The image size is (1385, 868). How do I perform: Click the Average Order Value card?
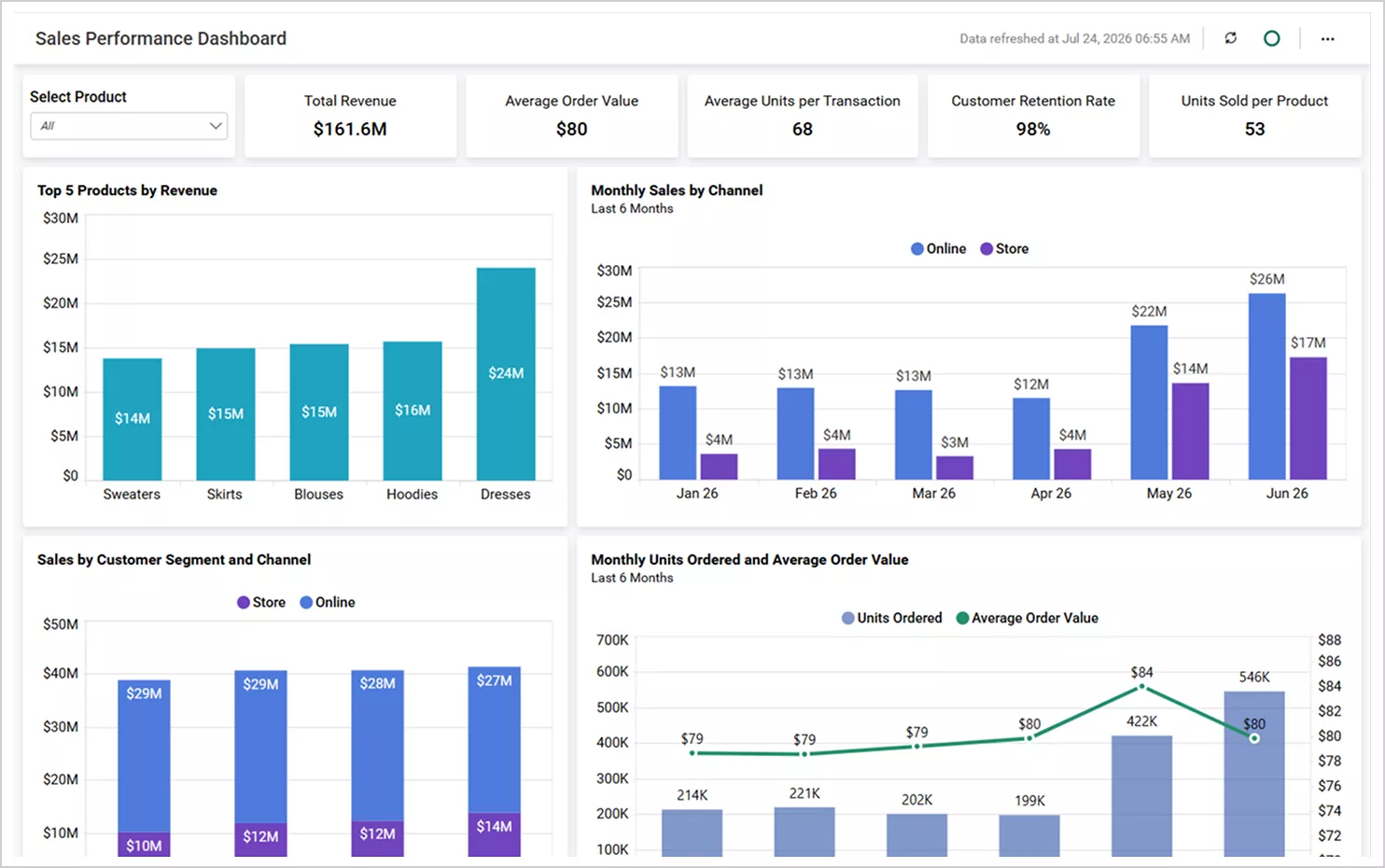571,116
